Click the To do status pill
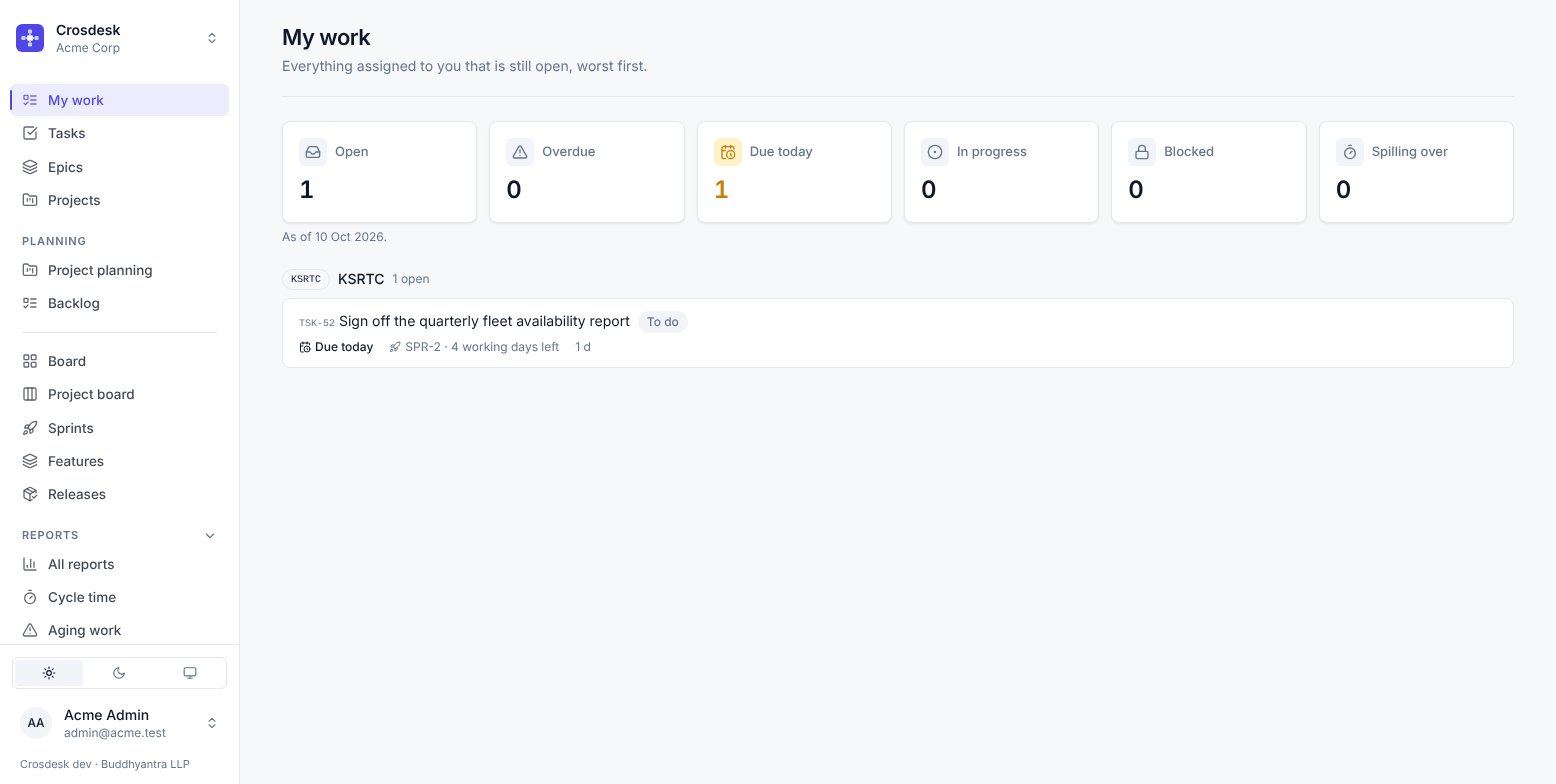Image resolution: width=1556 pixels, height=784 pixels. pos(662,322)
